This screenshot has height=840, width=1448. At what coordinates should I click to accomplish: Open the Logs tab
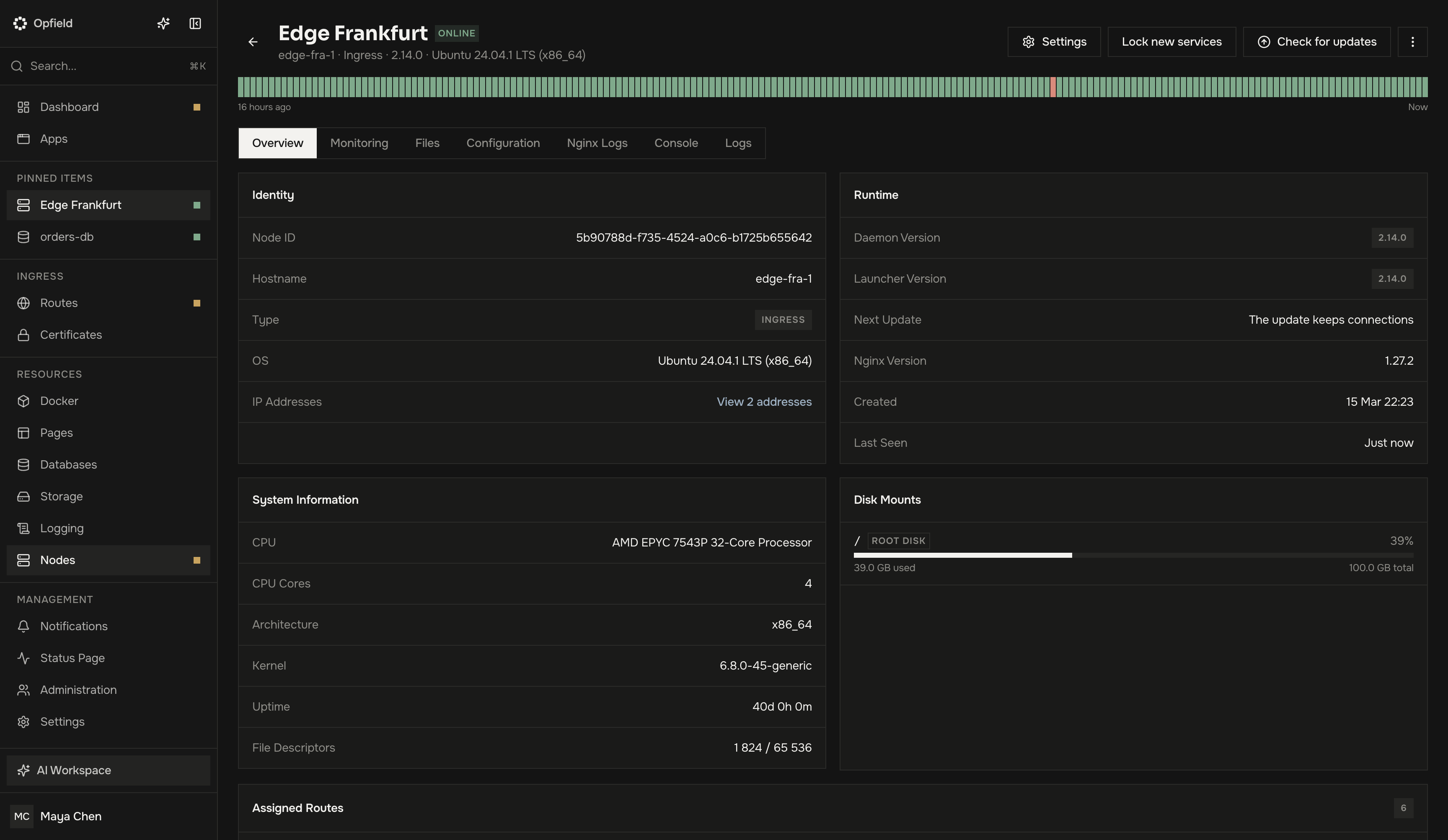(738, 143)
